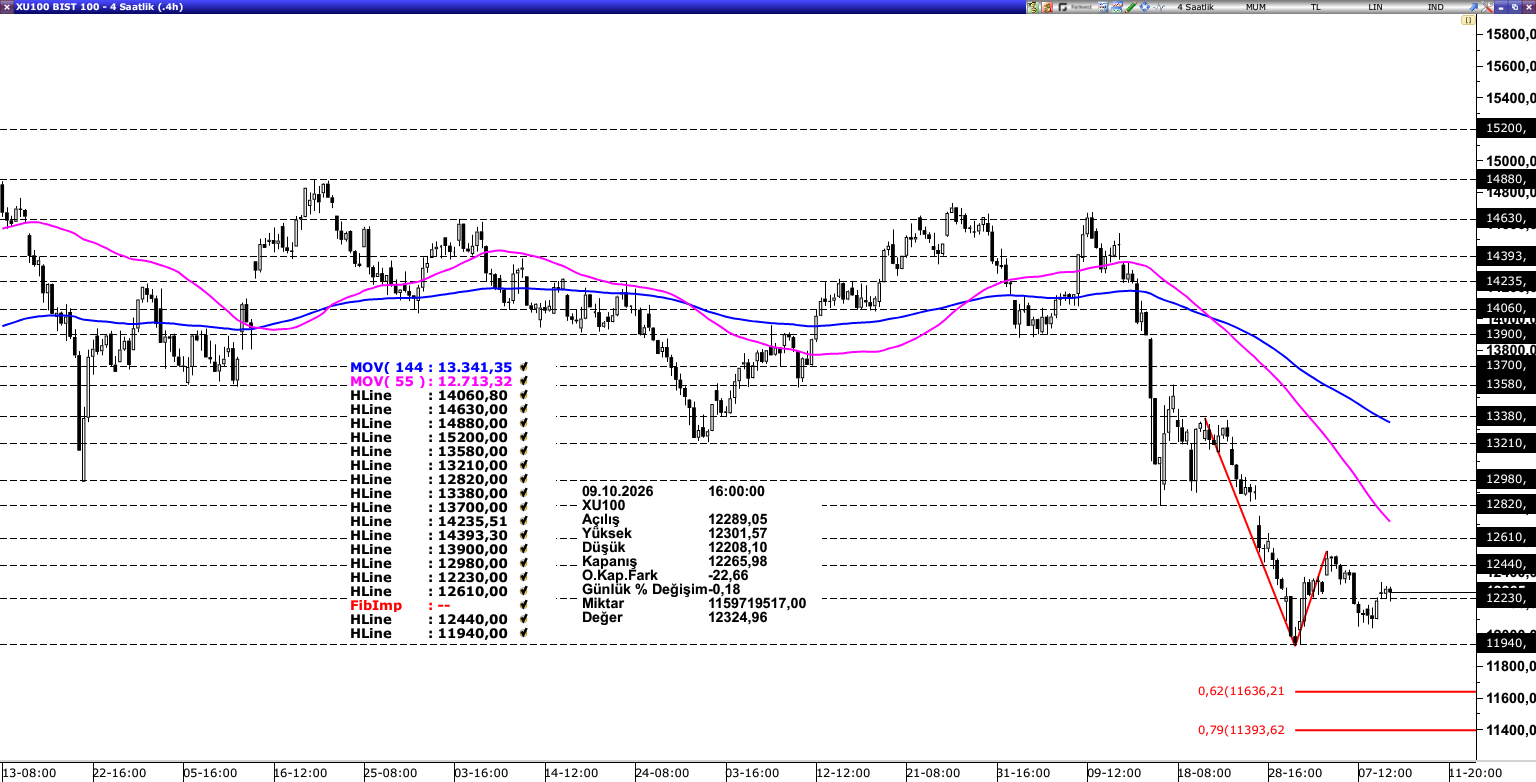Open the indicator list icon in the toolbar

tap(1103, 7)
